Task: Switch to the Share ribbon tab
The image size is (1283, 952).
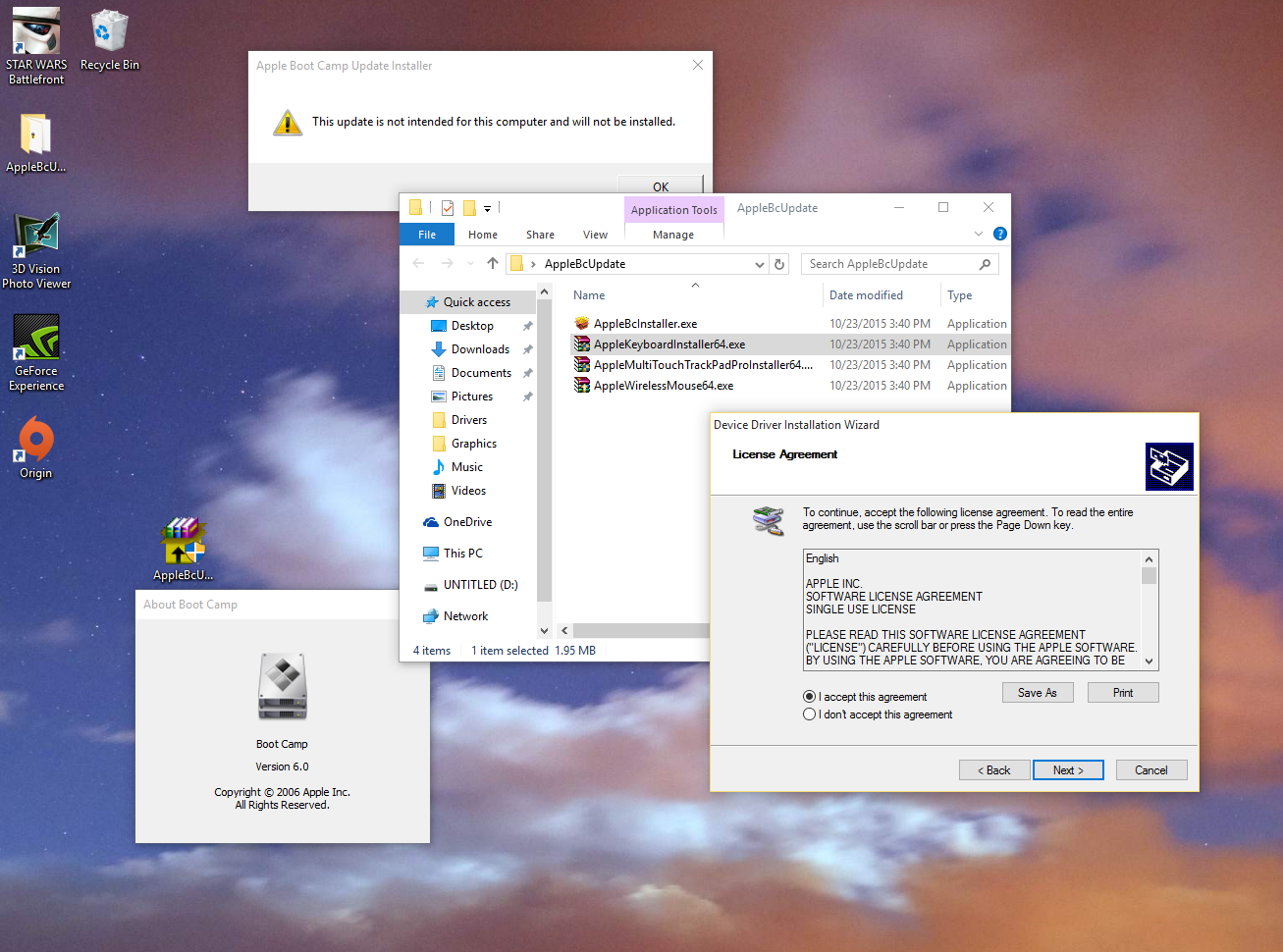Action: point(540,235)
